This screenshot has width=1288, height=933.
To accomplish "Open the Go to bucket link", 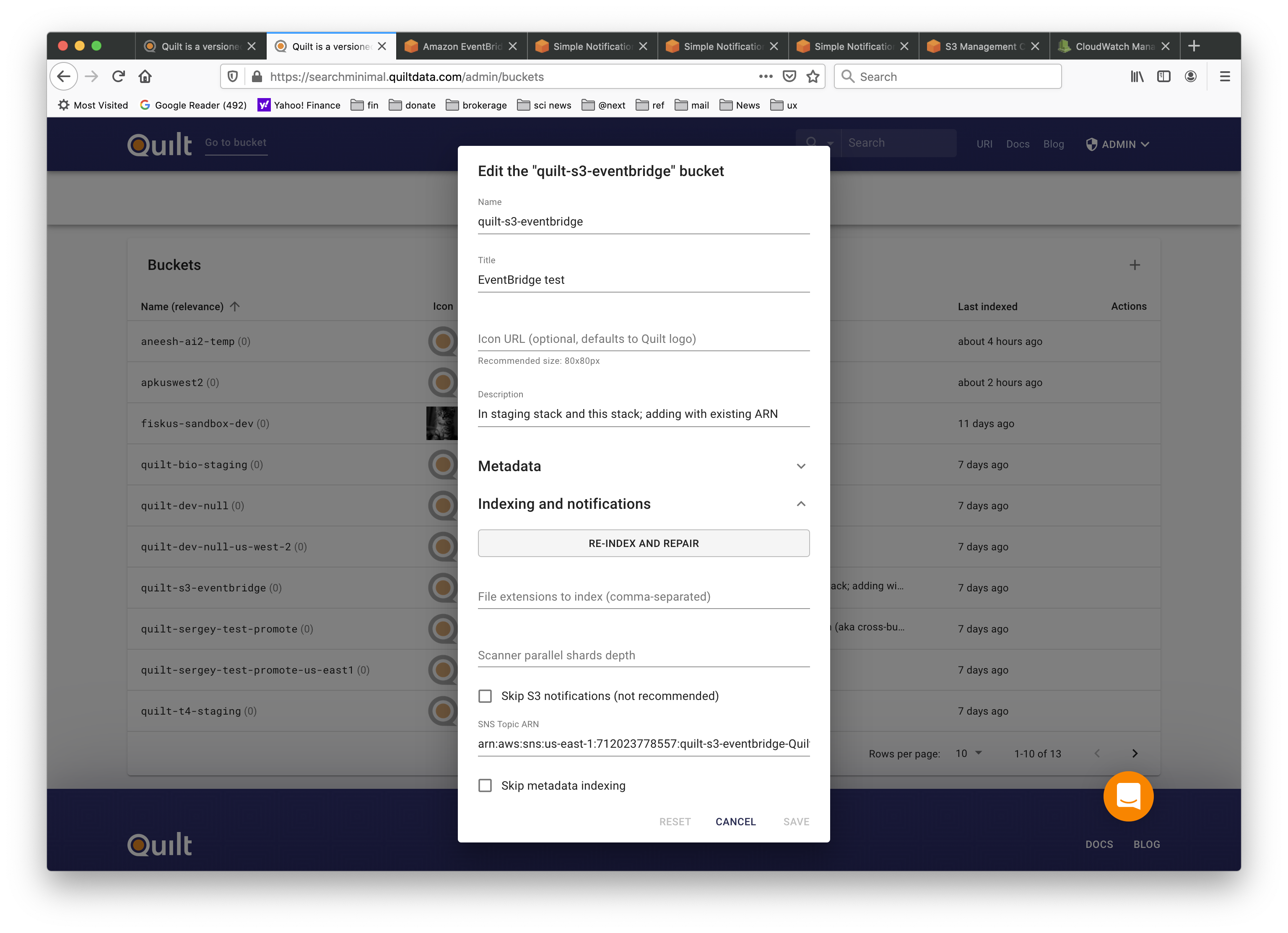I will click(236, 143).
